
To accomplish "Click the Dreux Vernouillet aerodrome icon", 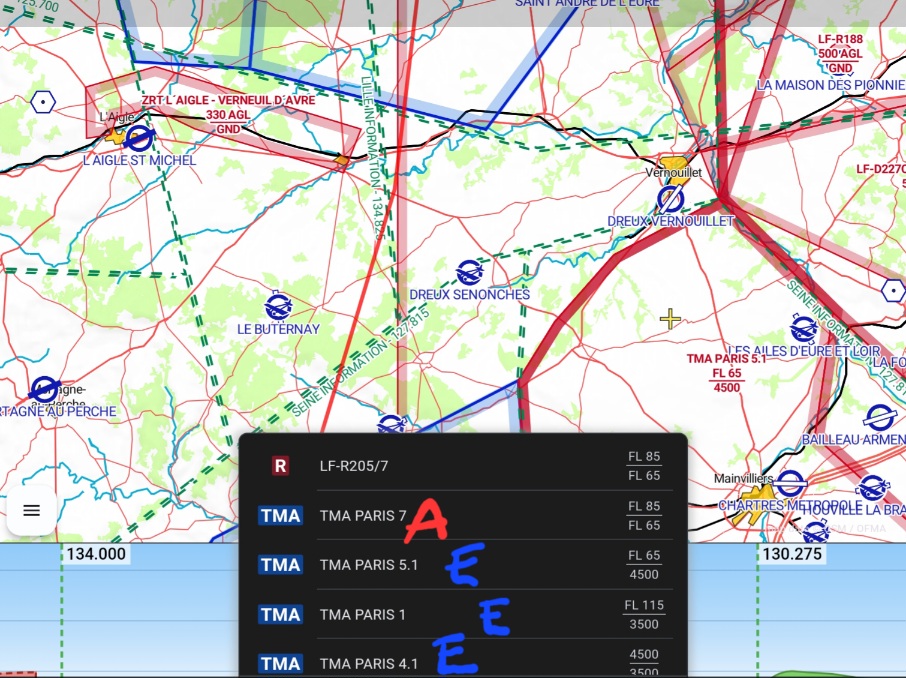I will (669, 199).
